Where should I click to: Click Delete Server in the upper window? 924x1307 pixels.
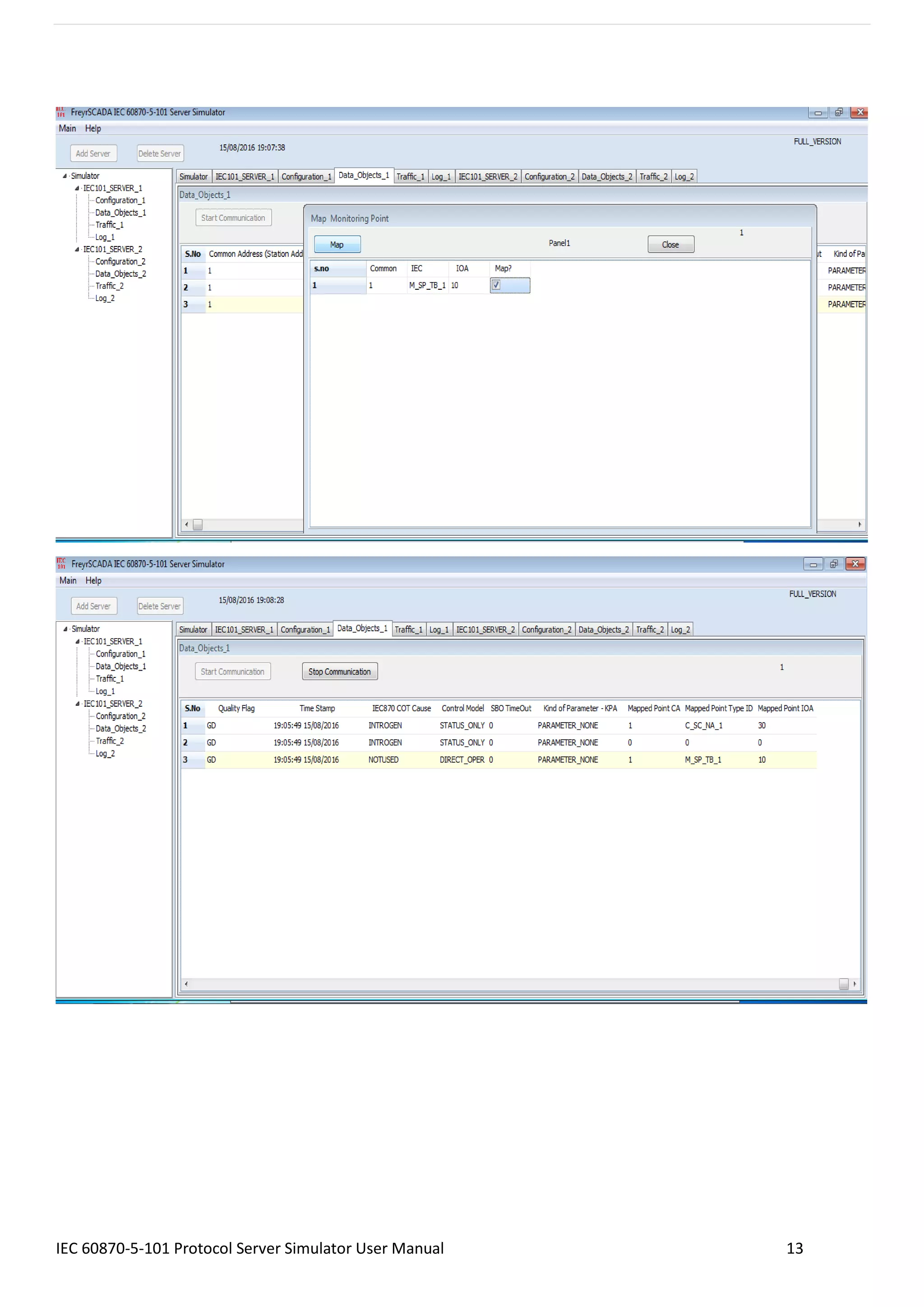click(160, 154)
